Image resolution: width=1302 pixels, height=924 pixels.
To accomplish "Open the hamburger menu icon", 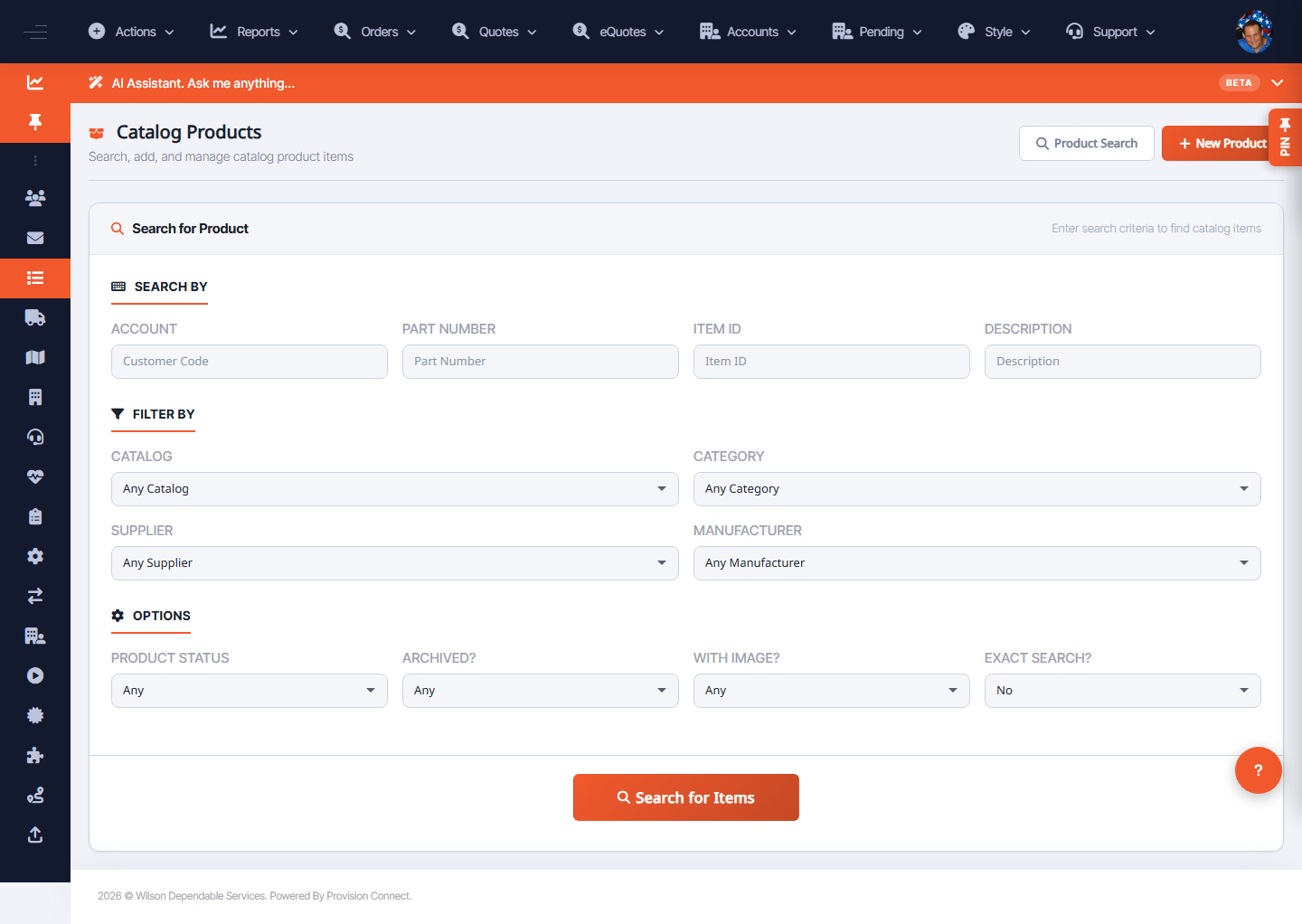I will [35, 32].
